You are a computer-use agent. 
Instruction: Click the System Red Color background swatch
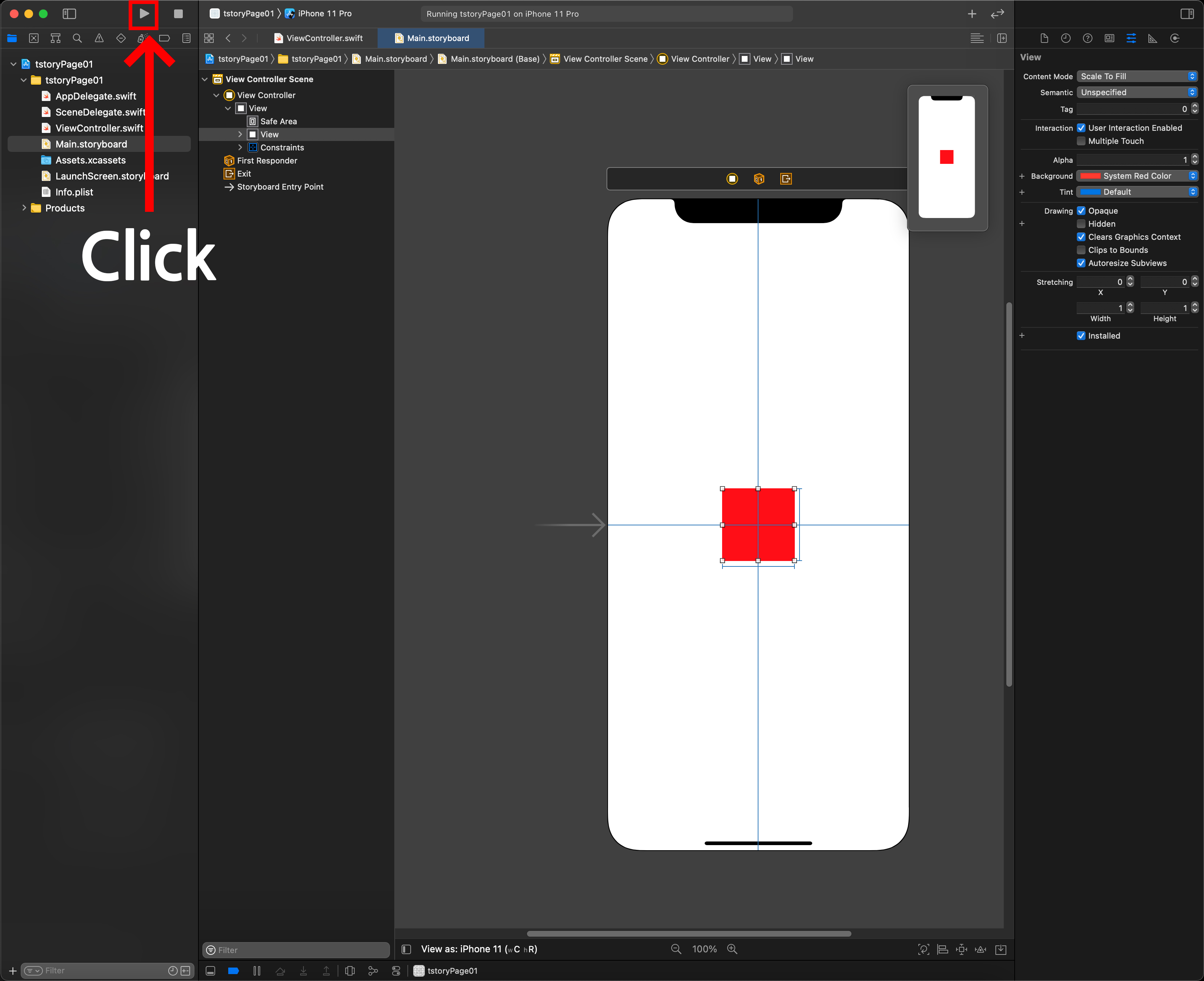(1090, 176)
